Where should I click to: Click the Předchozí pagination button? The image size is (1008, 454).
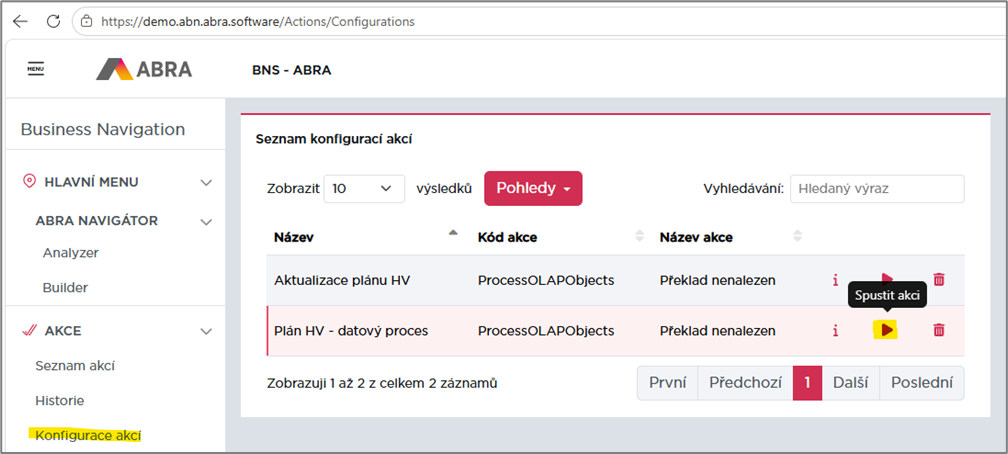tap(745, 383)
